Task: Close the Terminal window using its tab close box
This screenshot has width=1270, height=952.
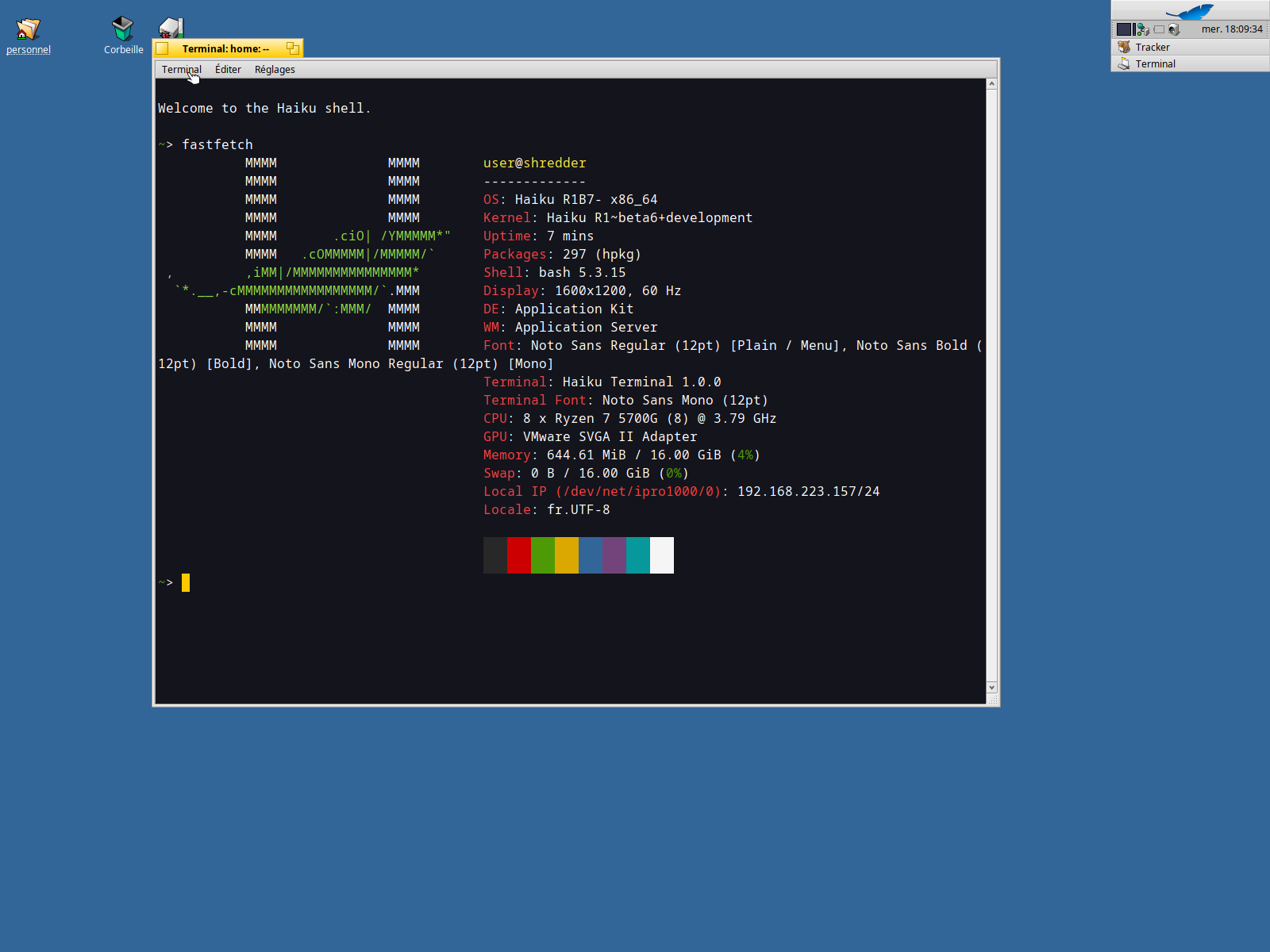Action: point(163,48)
